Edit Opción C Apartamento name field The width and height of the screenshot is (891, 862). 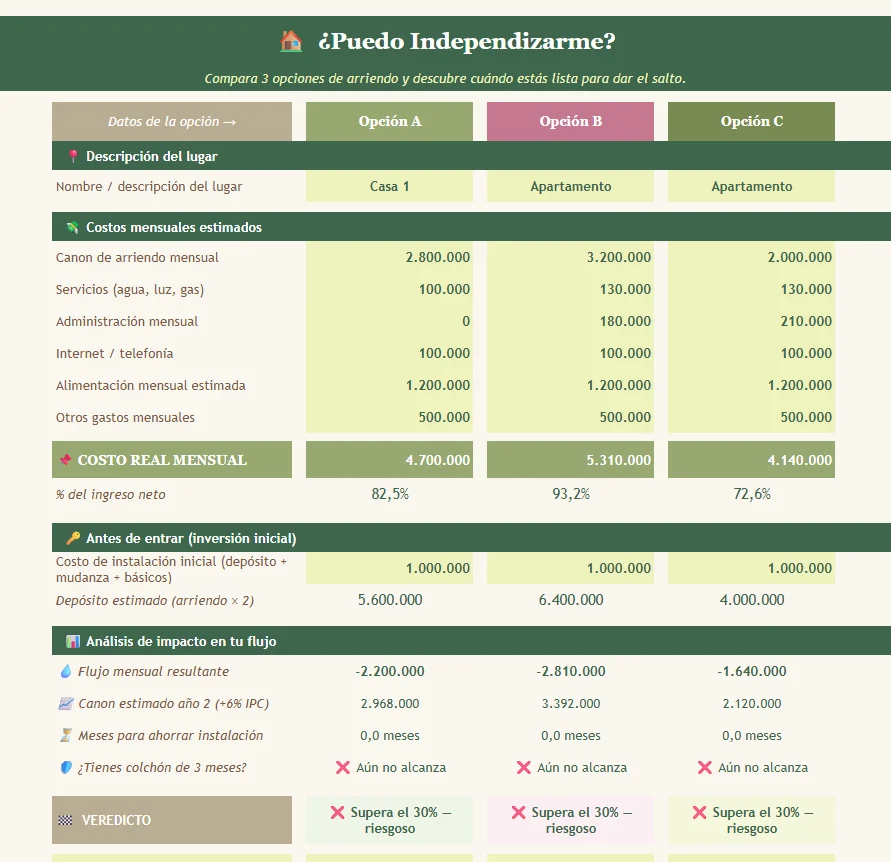(751, 186)
